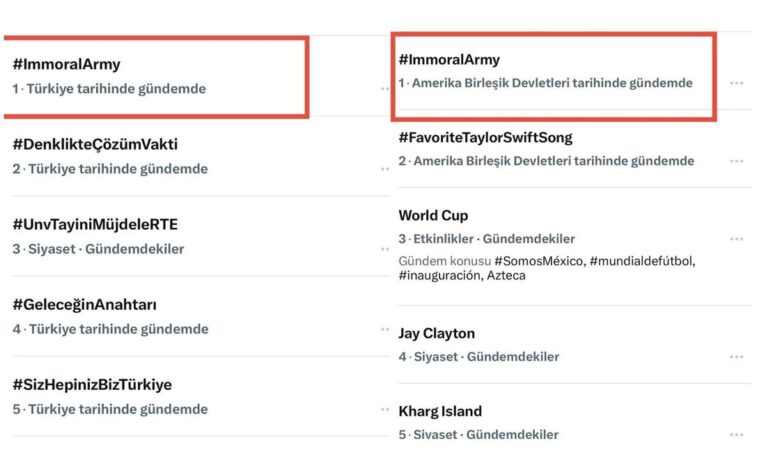The image size is (780, 470).
Task: Click the #mundialdefútbol related hashtag
Action: tap(642, 261)
